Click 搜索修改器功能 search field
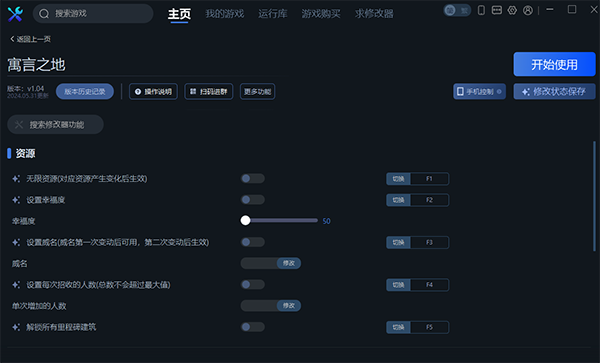Viewport: 600px width, 363px height. pos(55,124)
